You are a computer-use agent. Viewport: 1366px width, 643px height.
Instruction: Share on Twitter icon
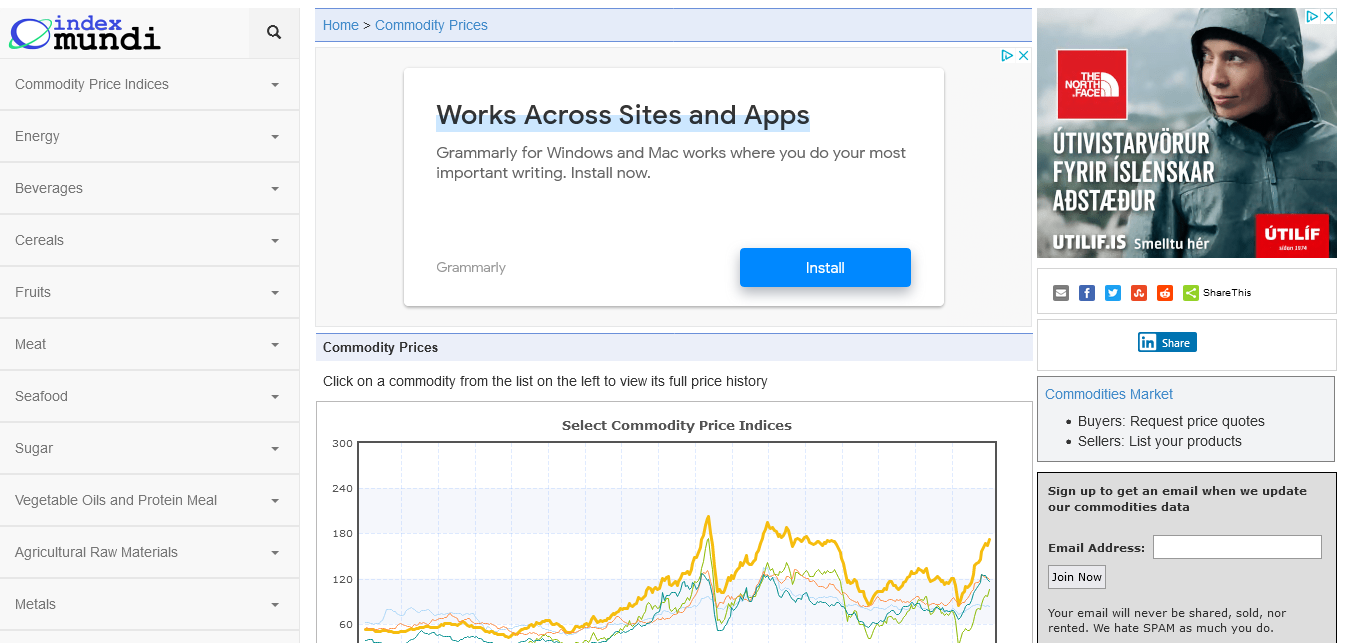(1113, 293)
